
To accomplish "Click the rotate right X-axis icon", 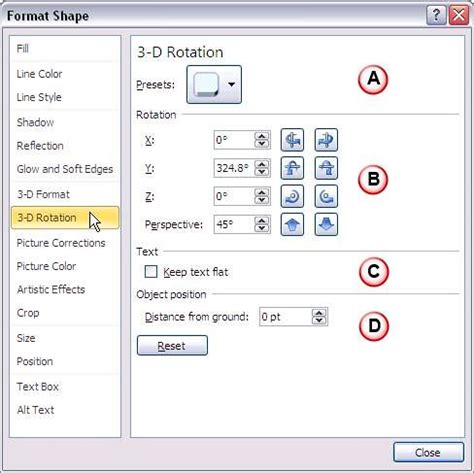I will pos(326,140).
